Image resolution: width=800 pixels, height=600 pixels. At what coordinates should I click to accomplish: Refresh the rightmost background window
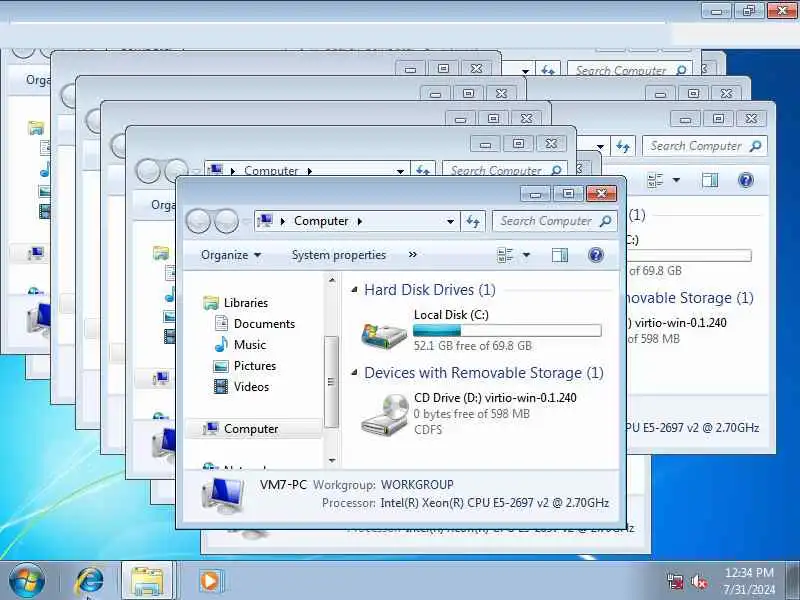coord(622,146)
